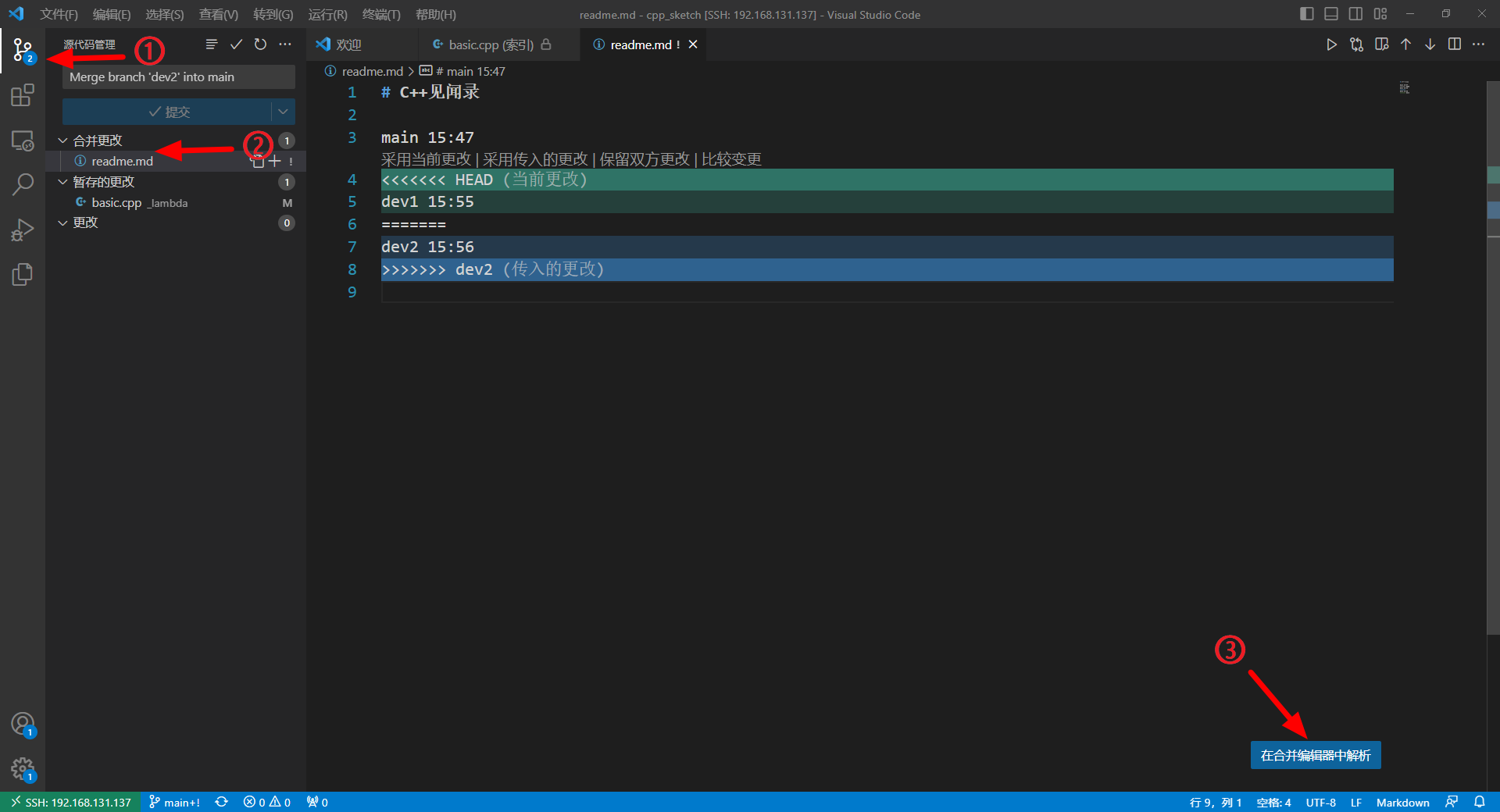Click the 提交 commit button
Screen dimensions: 1500x812
[x=167, y=112]
